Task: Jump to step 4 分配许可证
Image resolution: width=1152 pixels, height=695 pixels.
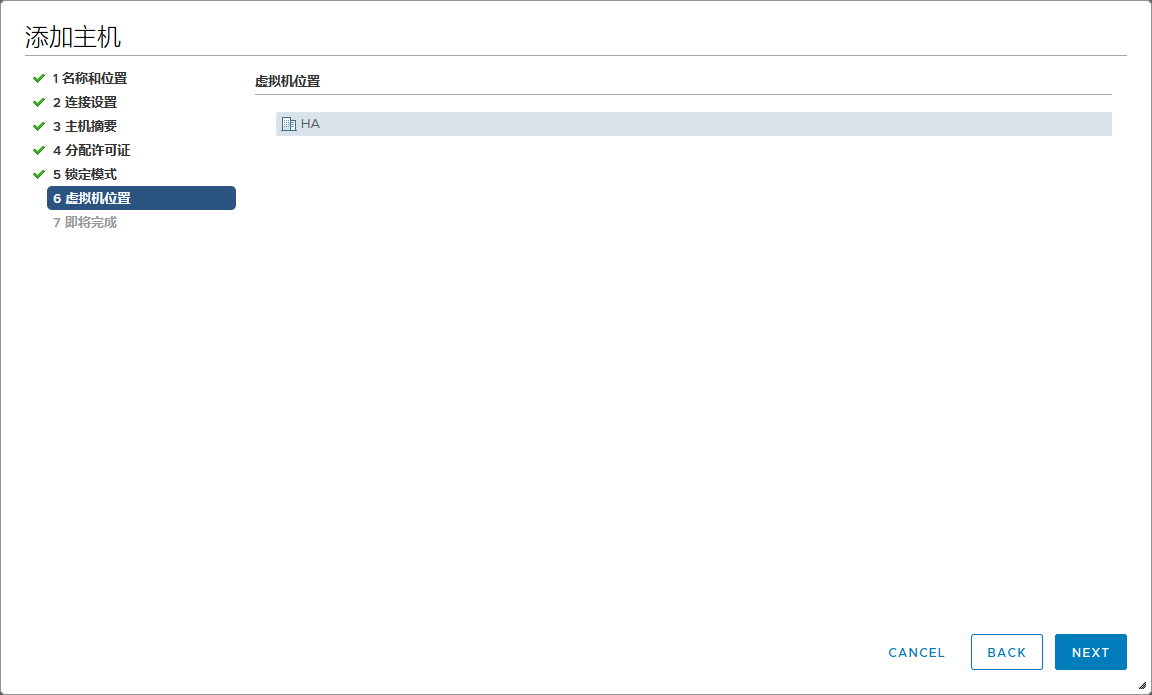Action: click(x=91, y=150)
